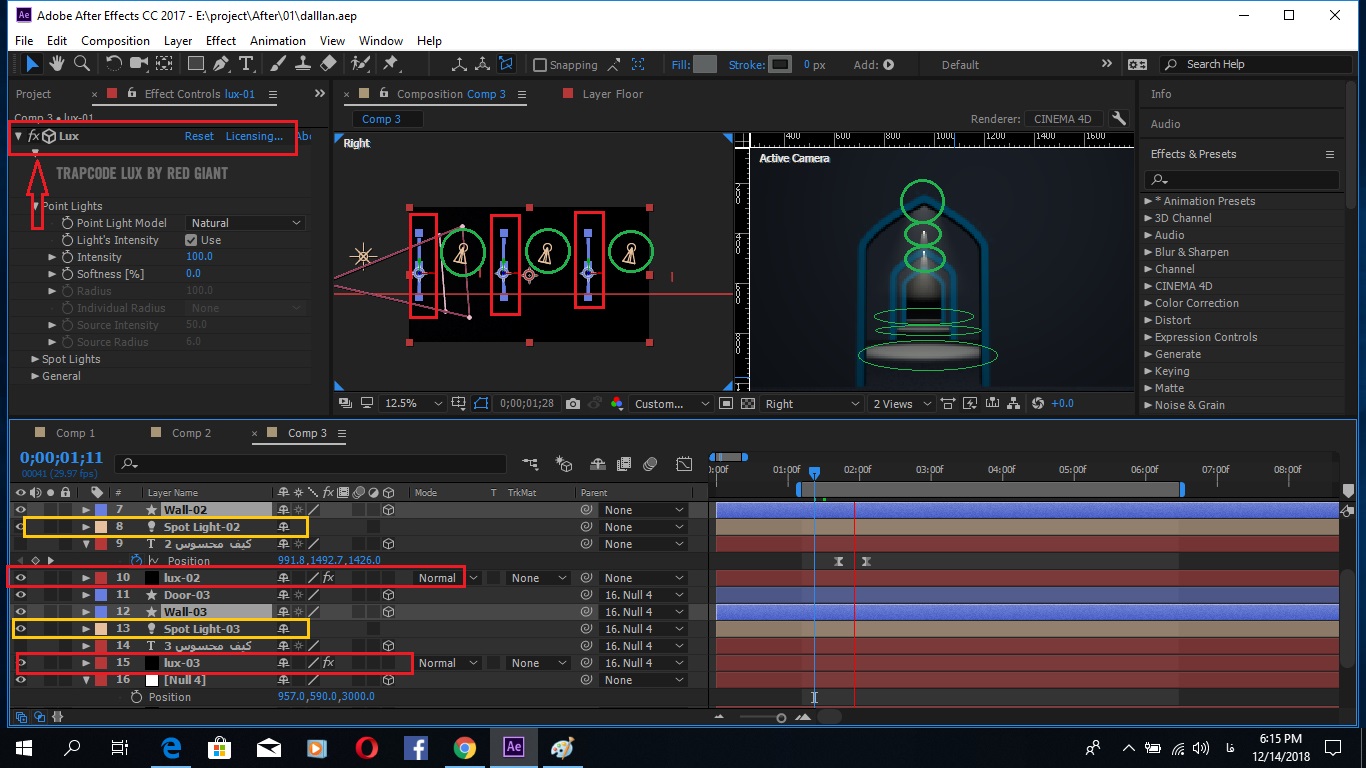Hide the lux-02 layer eye

point(20,578)
